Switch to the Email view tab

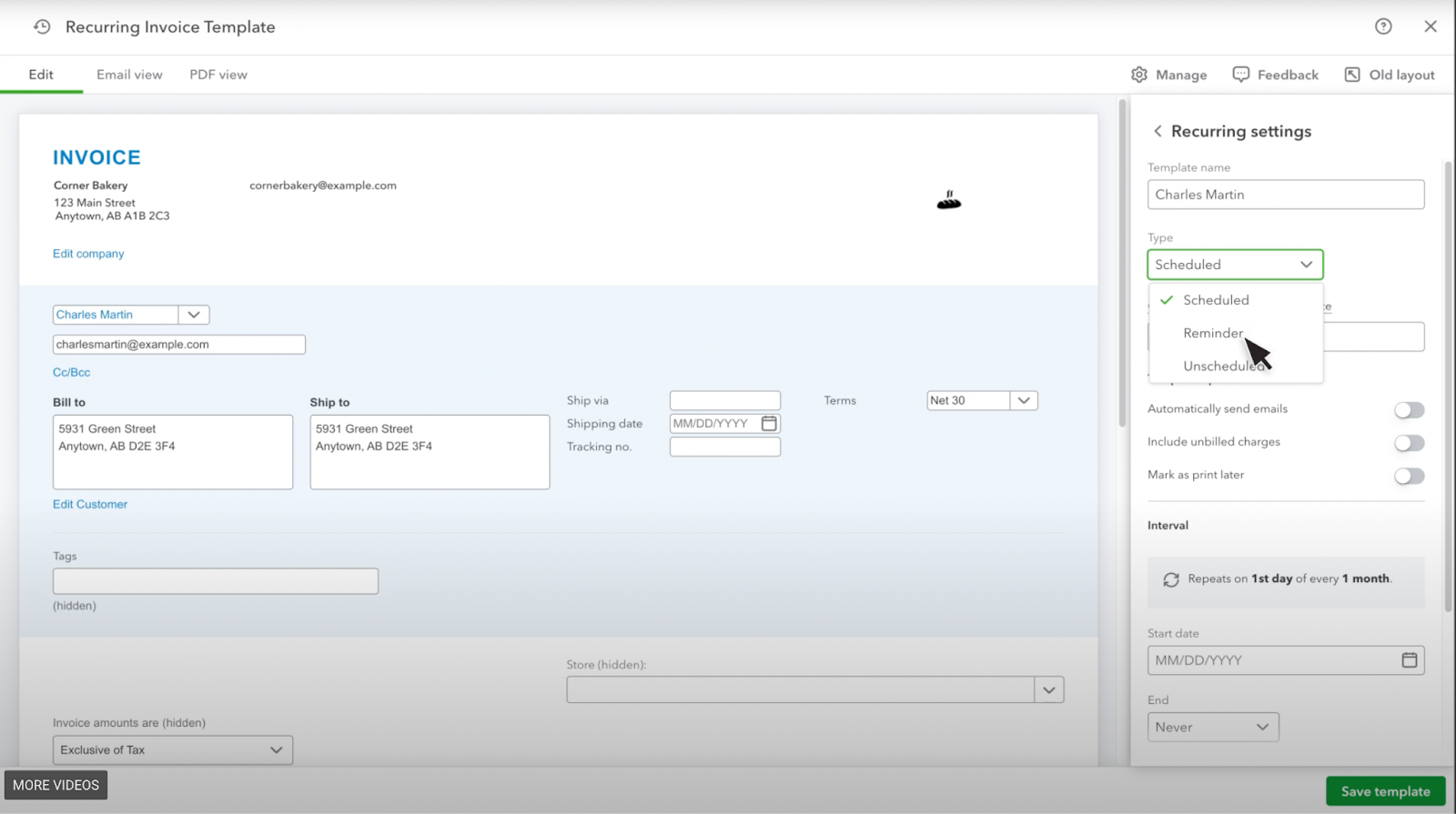coord(129,75)
